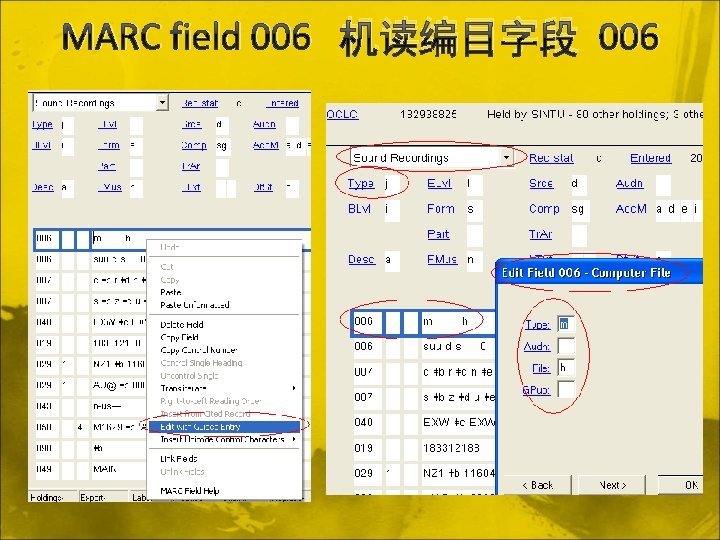The image size is (720, 540).
Task: Choose Paste in context menu
Action: click(224, 292)
